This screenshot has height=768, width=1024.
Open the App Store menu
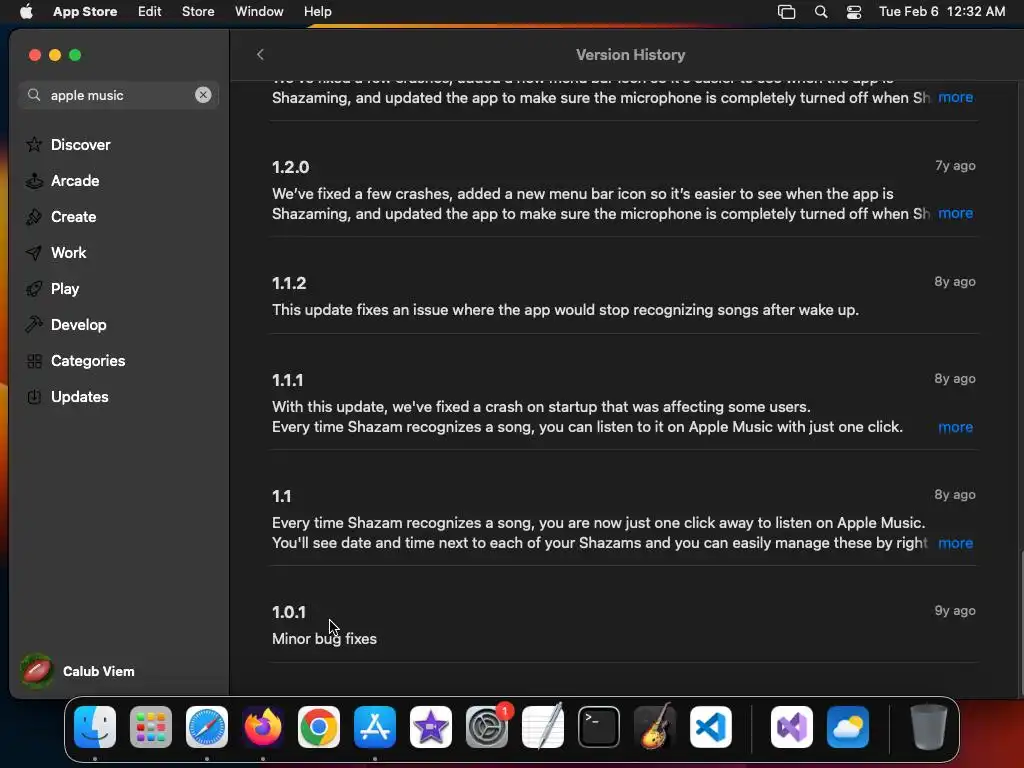[85, 12]
